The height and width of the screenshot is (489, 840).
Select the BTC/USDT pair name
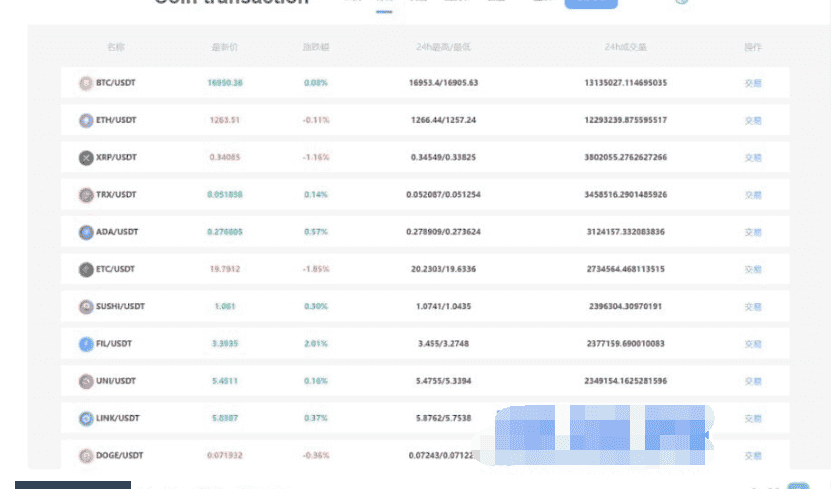tap(116, 82)
